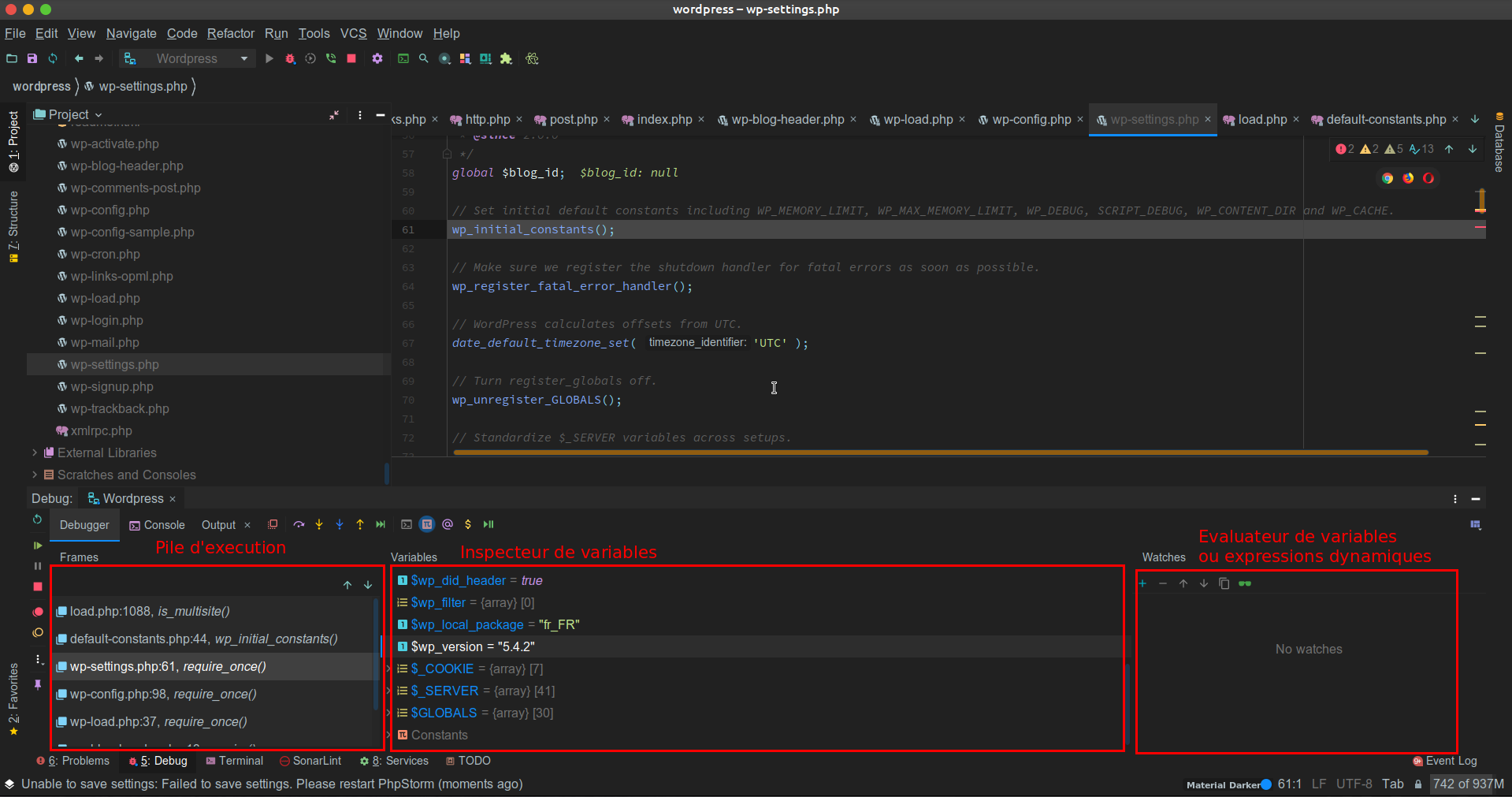The width and height of the screenshot is (1512, 797).
Task: Open the VCS menu
Action: (x=353, y=33)
